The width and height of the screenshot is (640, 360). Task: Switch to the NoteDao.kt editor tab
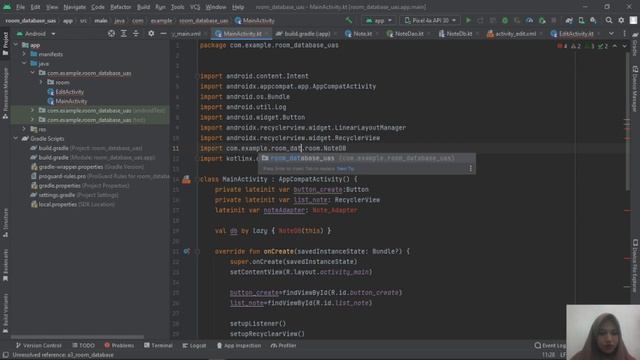(406, 33)
